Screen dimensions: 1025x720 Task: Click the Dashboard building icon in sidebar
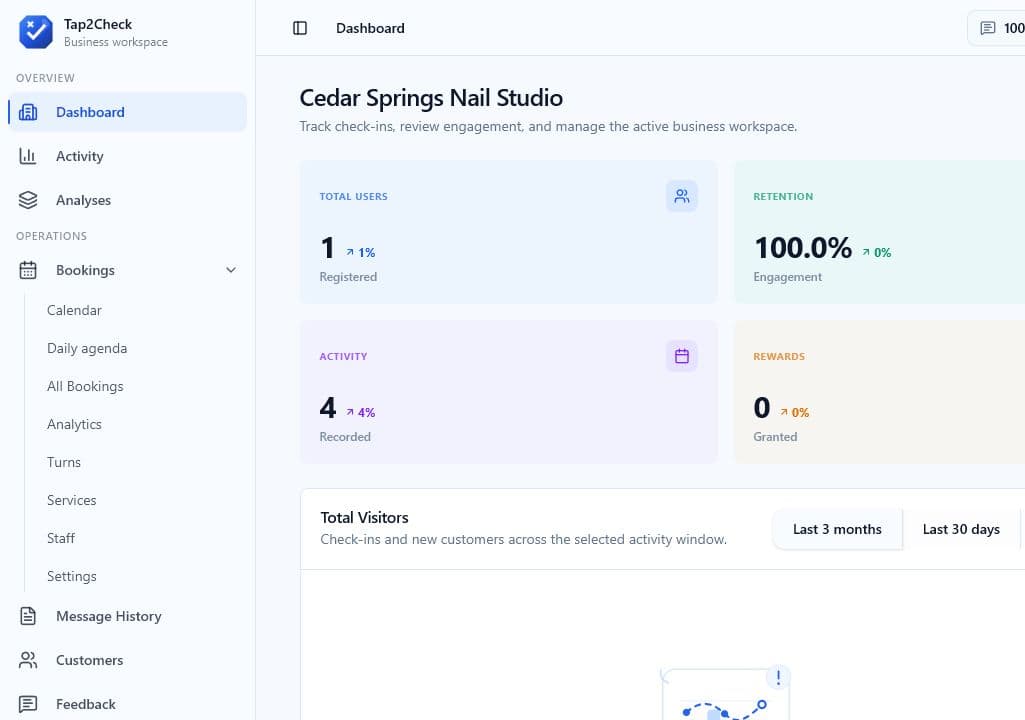tap(28, 112)
